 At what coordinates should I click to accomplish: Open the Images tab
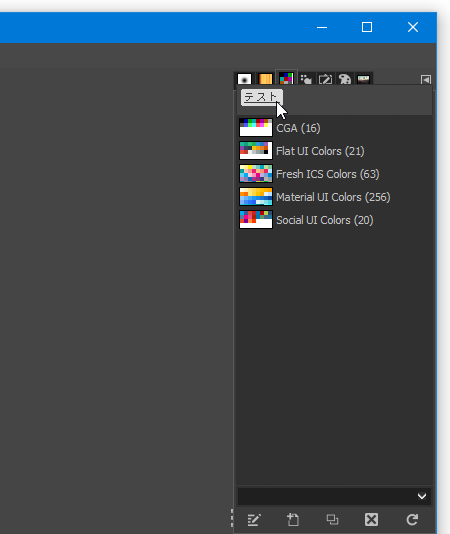tap(364, 79)
